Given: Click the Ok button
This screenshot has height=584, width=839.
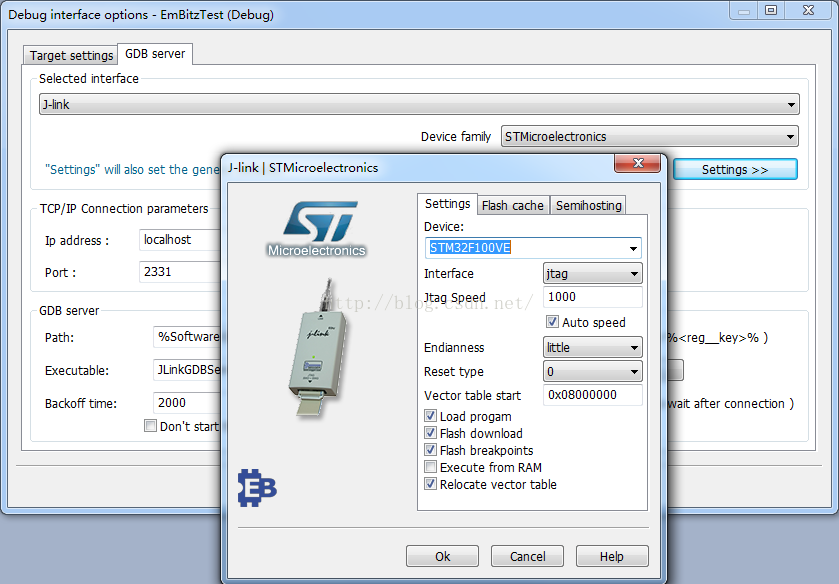Looking at the screenshot, I should coord(443,557).
